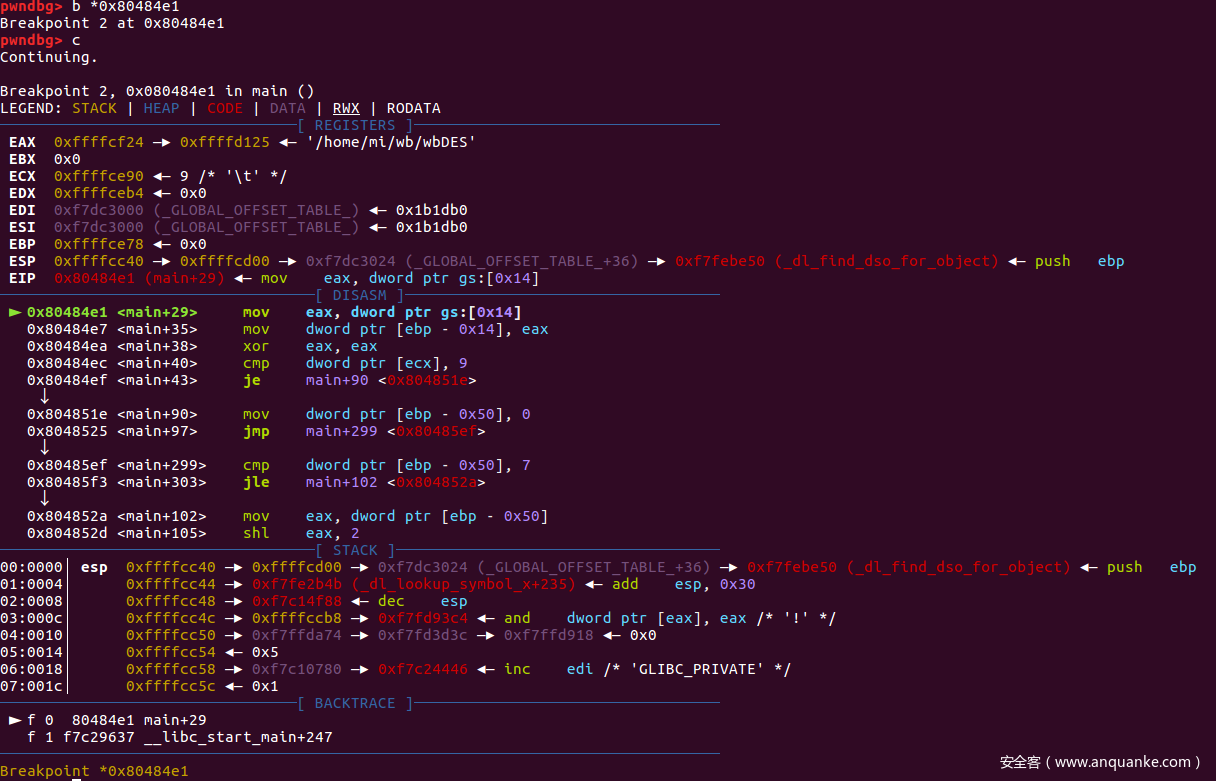Click the jump arrow below the jmp instruction
The height and width of the screenshot is (781, 1216).
pyautogui.click(x=44, y=448)
